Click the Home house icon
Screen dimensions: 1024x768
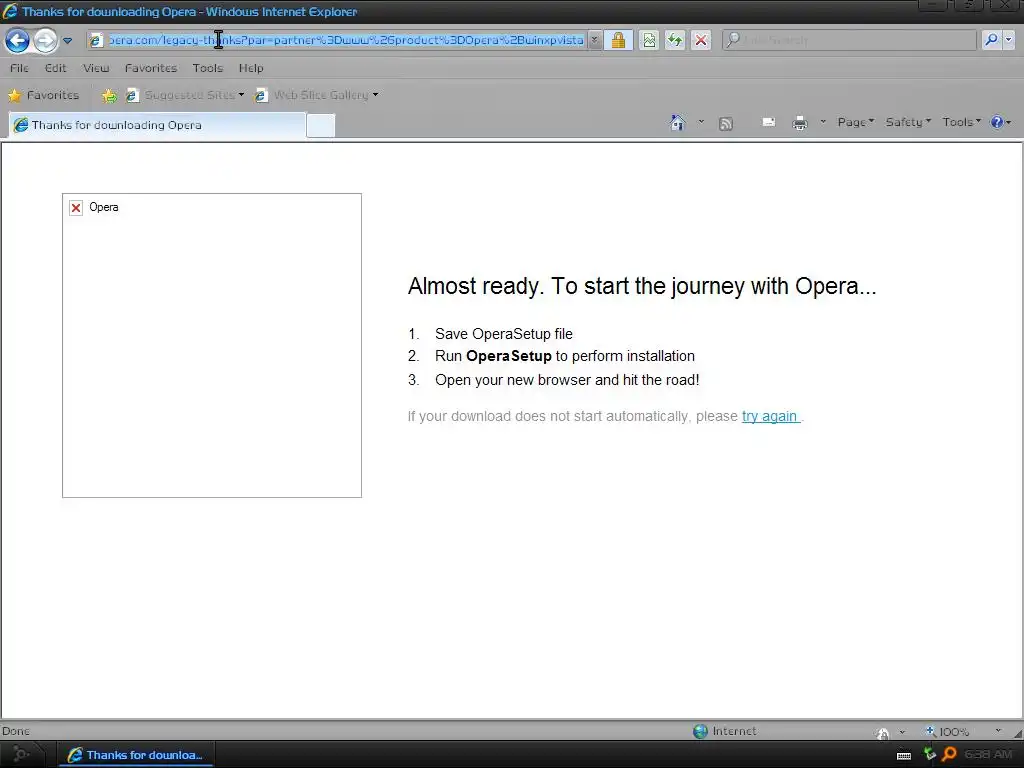coord(677,122)
